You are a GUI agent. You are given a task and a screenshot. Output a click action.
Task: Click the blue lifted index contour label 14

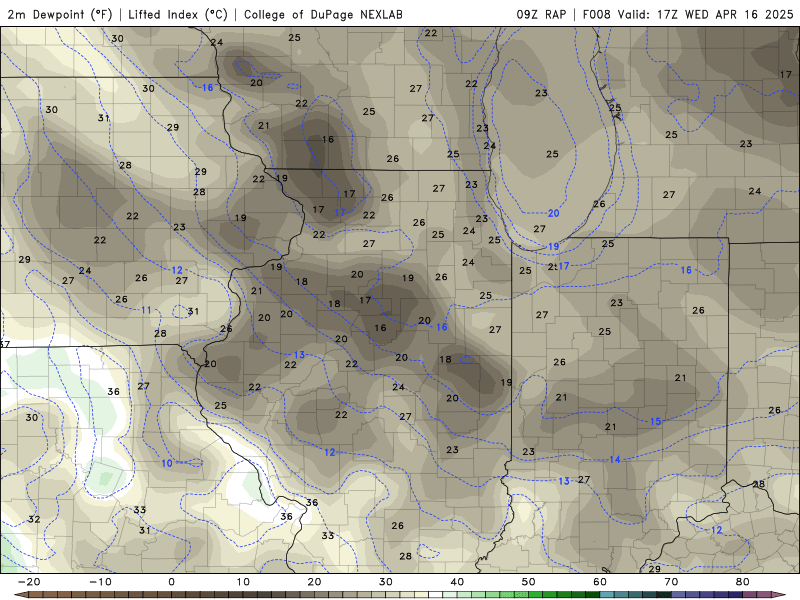click(x=615, y=460)
